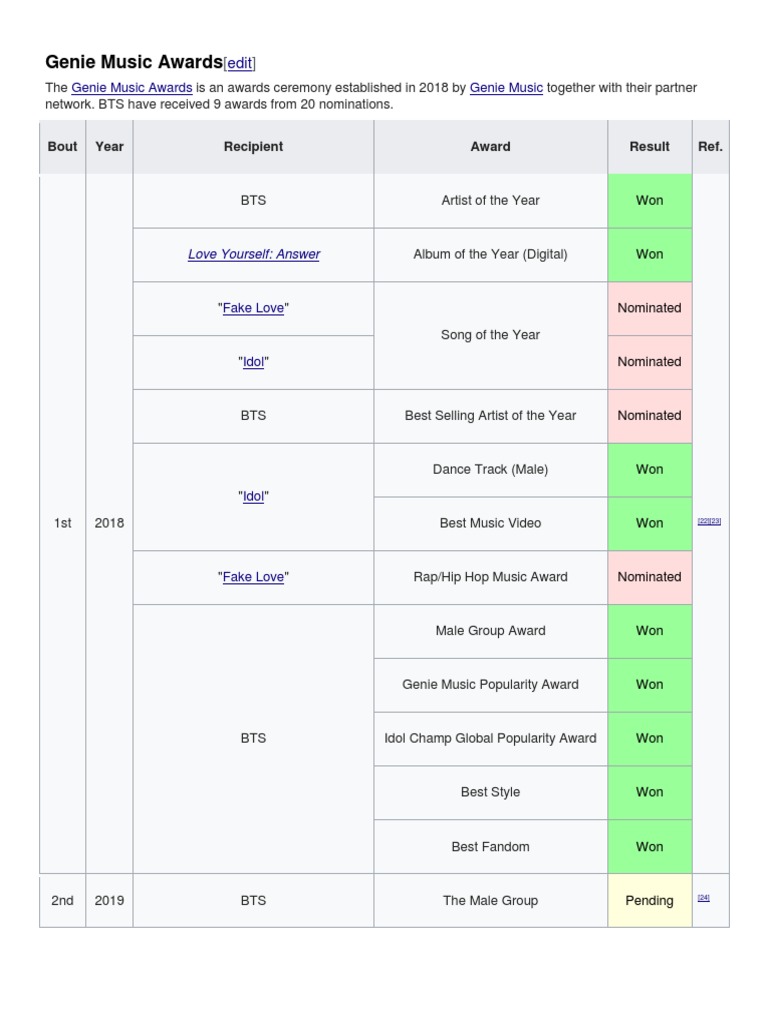Click Fake Love link in Rap/Hip Hop Music Award row
Viewport: 768px width, 1024px height.
point(253,577)
